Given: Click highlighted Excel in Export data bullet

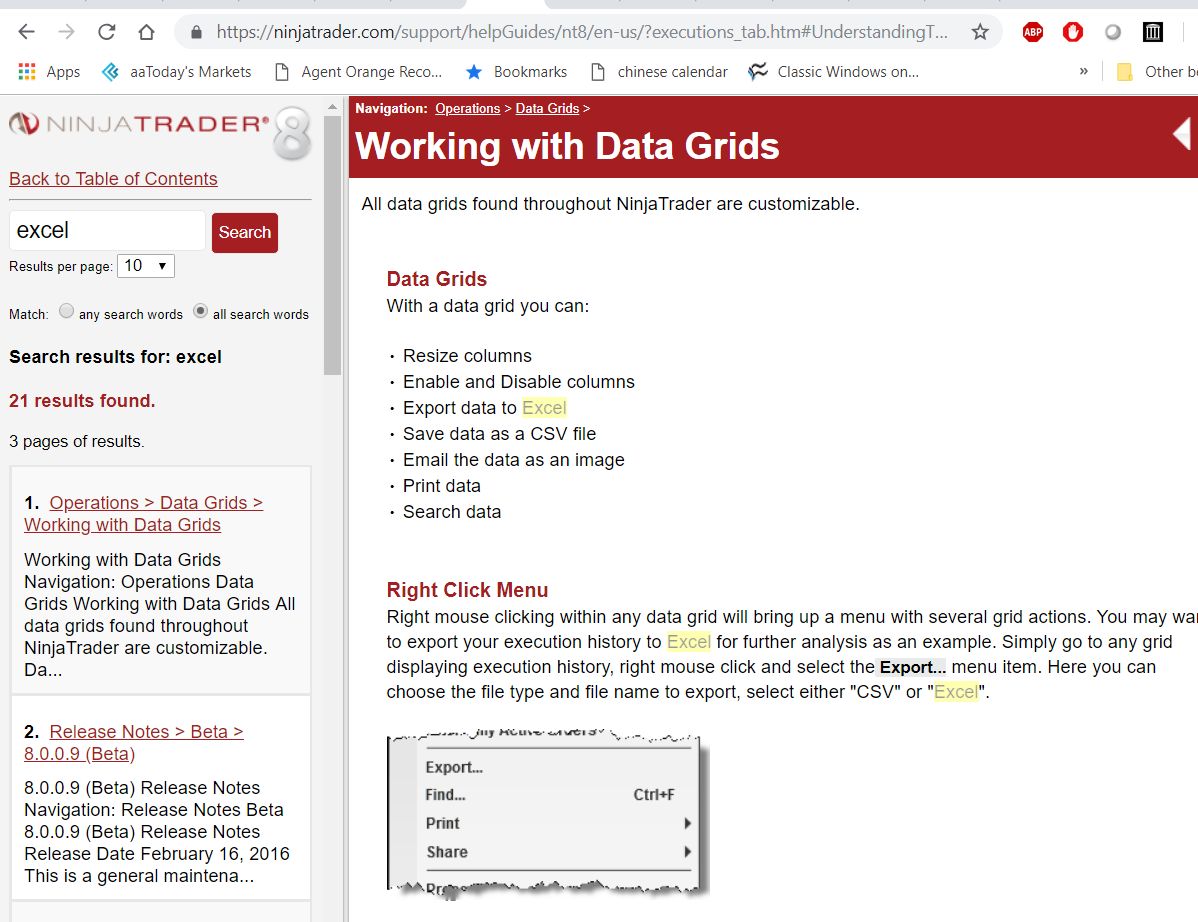Looking at the screenshot, I should tap(544, 408).
